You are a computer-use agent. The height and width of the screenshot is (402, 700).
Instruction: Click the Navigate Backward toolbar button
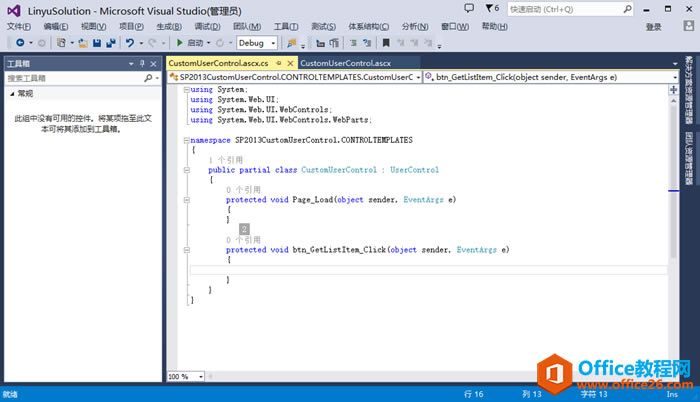coord(17,43)
